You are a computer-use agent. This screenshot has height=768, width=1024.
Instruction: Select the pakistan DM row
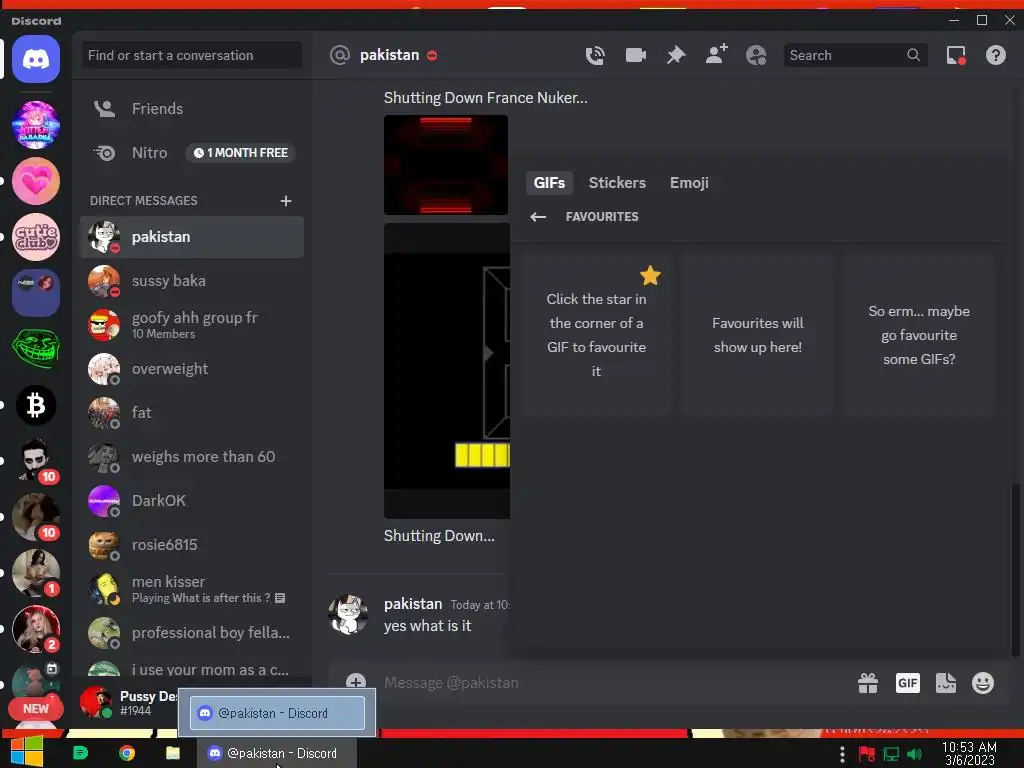[x=192, y=237]
